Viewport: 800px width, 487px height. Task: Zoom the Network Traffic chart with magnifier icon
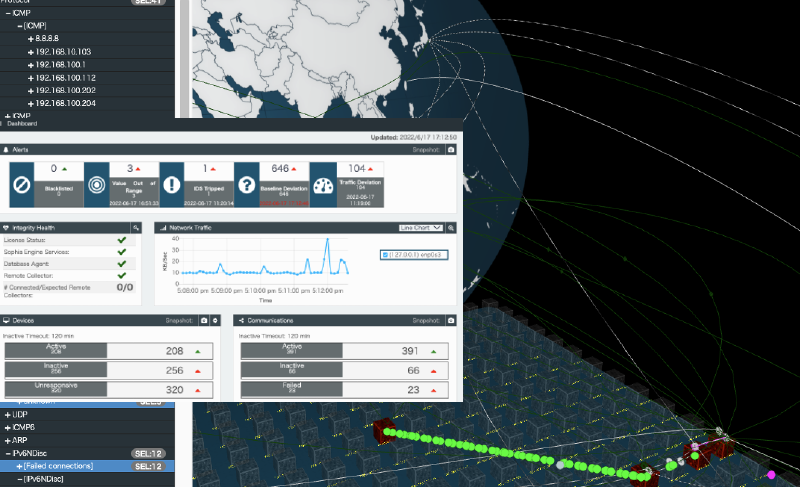[x=451, y=228]
